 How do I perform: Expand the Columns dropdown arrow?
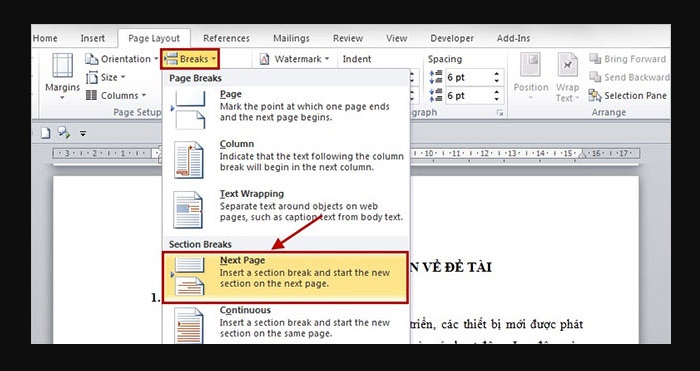tap(144, 96)
